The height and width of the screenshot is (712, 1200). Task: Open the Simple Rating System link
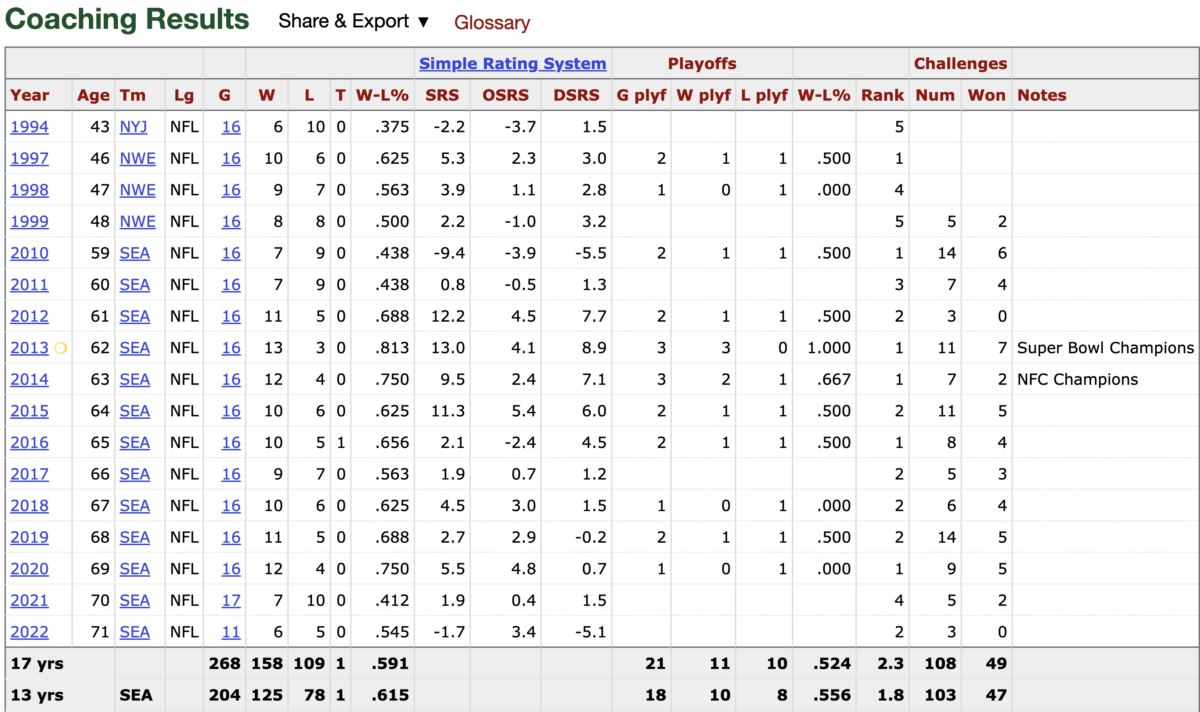pos(512,63)
